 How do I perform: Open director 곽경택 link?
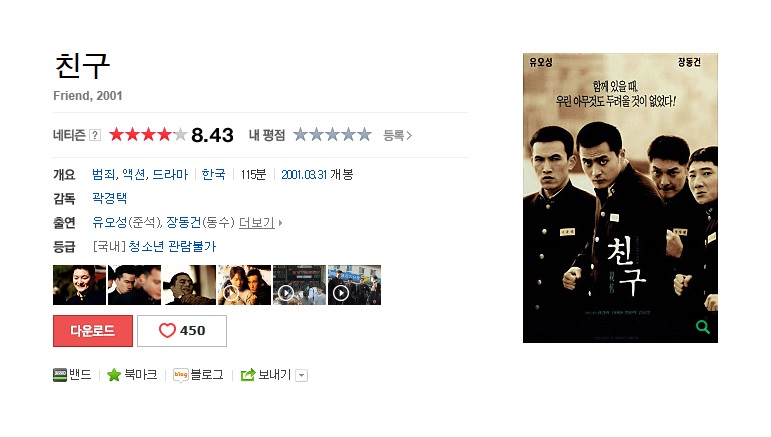click(110, 198)
